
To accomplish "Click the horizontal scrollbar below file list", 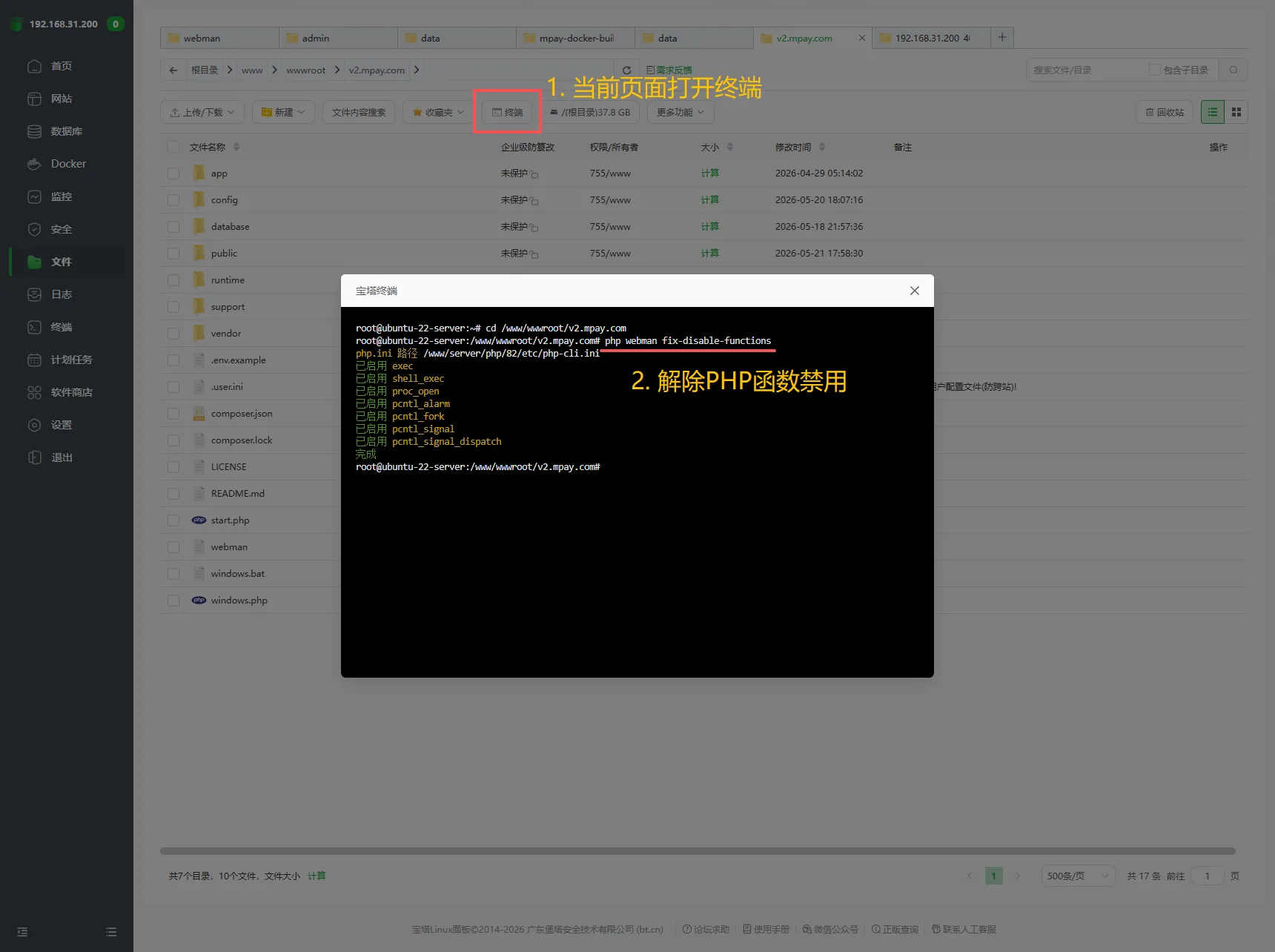I will coord(698,851).
